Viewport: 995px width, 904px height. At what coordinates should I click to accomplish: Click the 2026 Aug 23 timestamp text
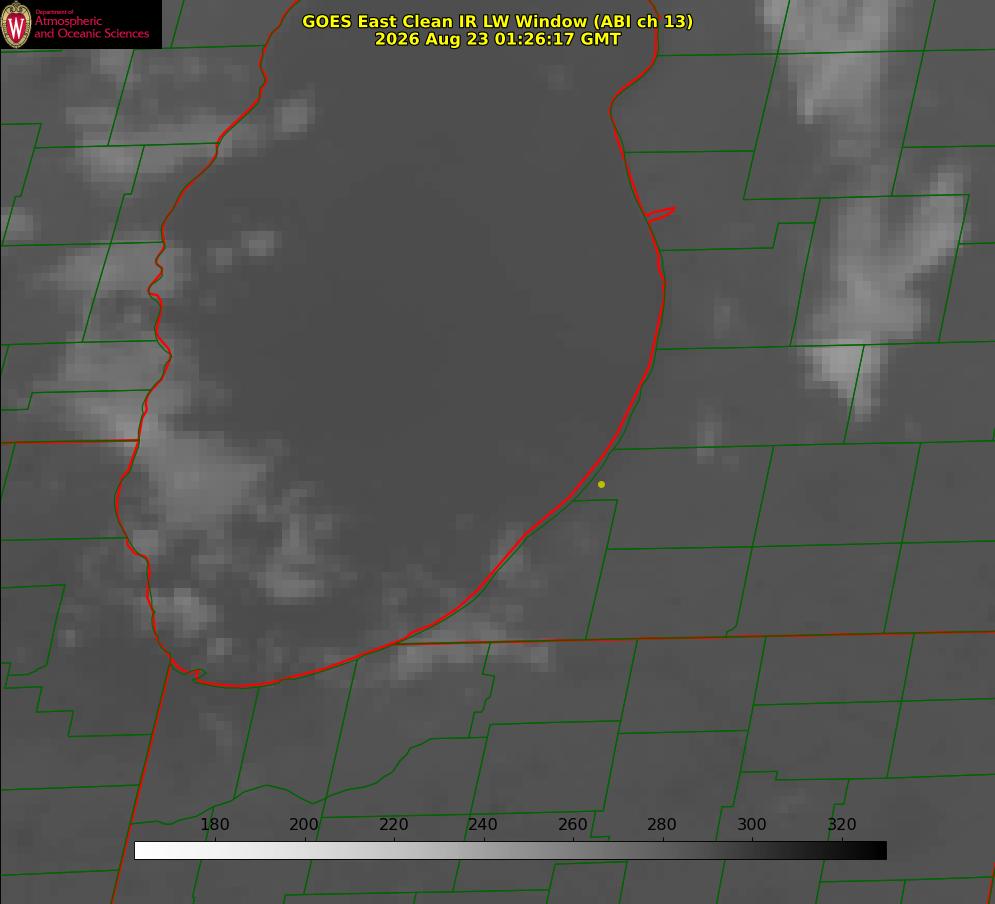[x=497, y=39]
